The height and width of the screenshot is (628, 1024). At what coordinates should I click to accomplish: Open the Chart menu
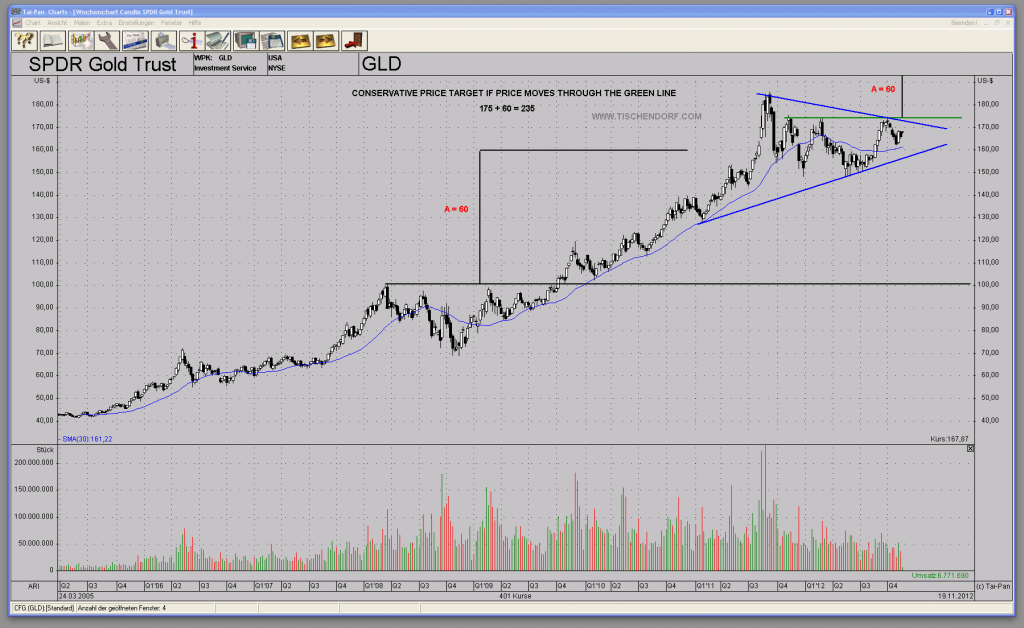33,22
